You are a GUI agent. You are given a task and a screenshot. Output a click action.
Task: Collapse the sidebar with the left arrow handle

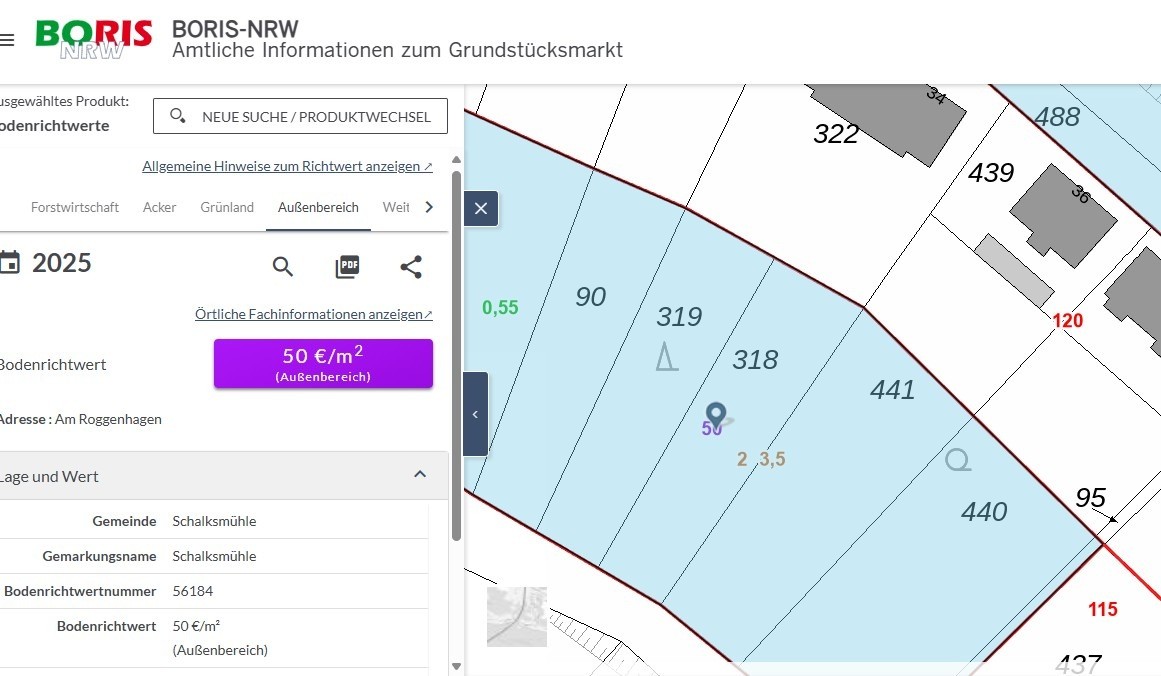tap(475, 414)
